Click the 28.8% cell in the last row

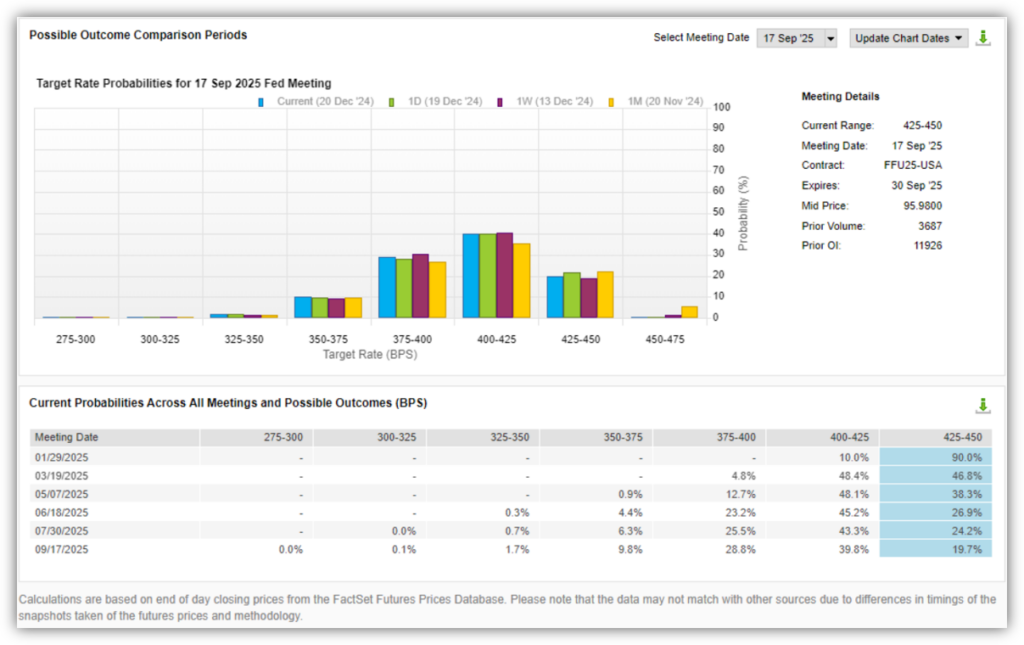tap(709, 549)
